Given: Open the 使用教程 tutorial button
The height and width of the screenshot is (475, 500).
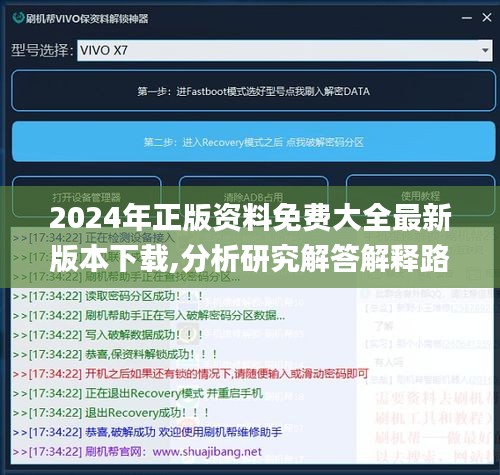Looking at the screenshot, I should (x=421, y=196).
